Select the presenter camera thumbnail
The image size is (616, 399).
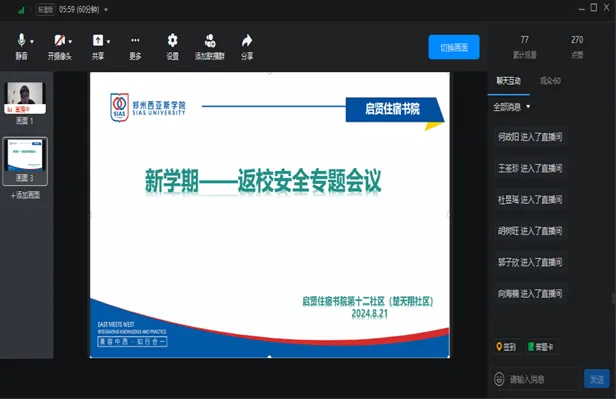[x=25, y=98]
